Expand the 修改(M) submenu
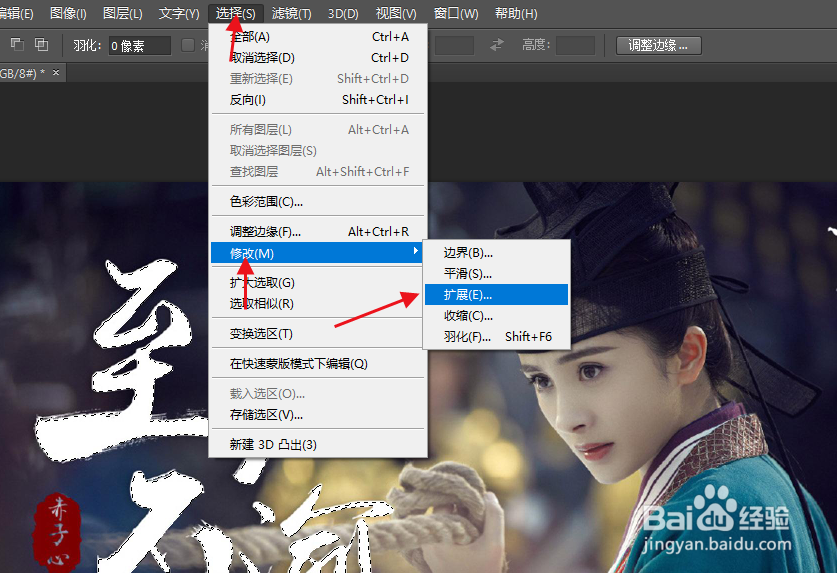The height and width of the screenshot is (573, 837). pyautogui.click(x=319, y=253)
